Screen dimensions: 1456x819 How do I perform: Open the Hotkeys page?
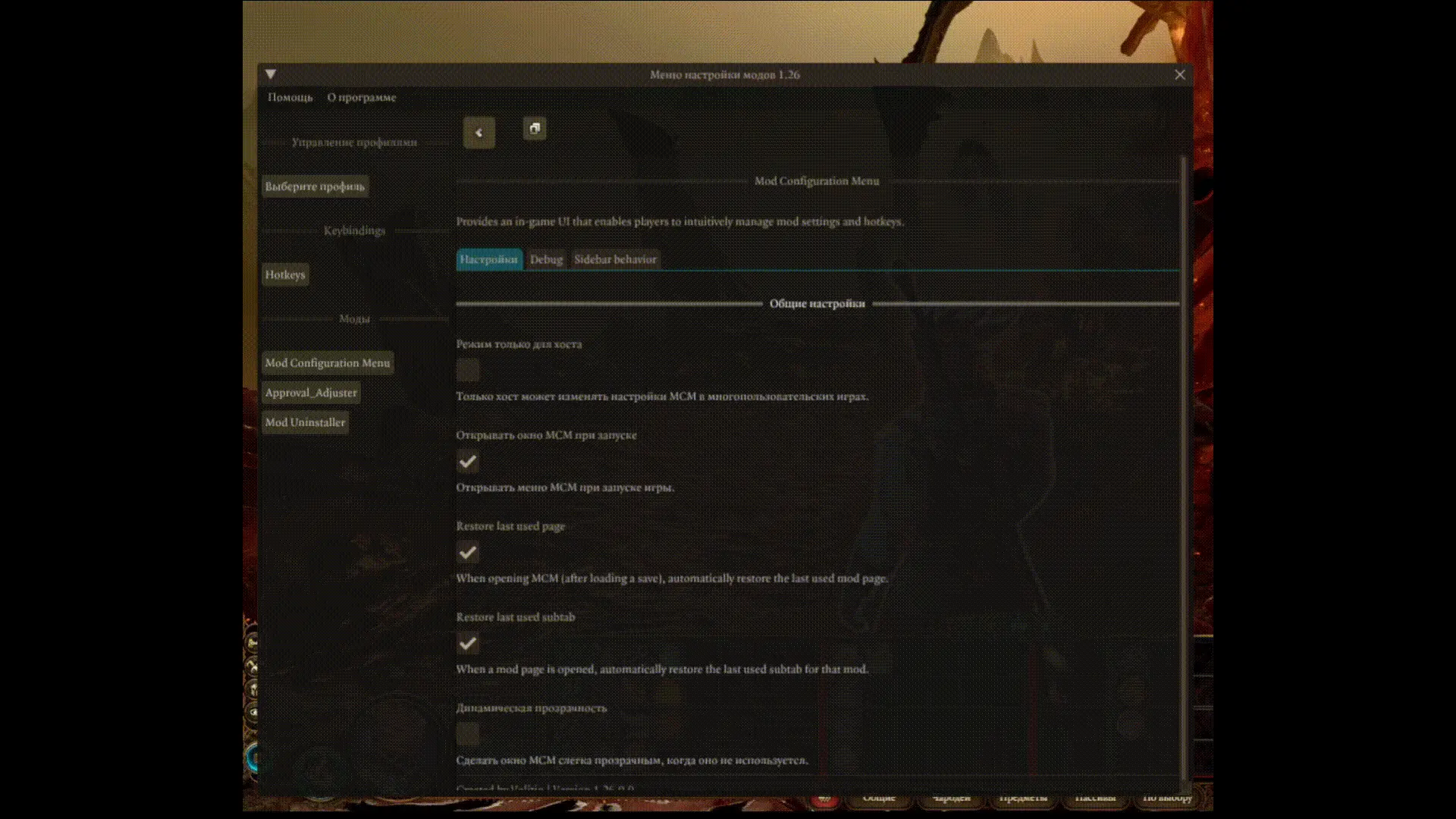click(x=285, y=275)
